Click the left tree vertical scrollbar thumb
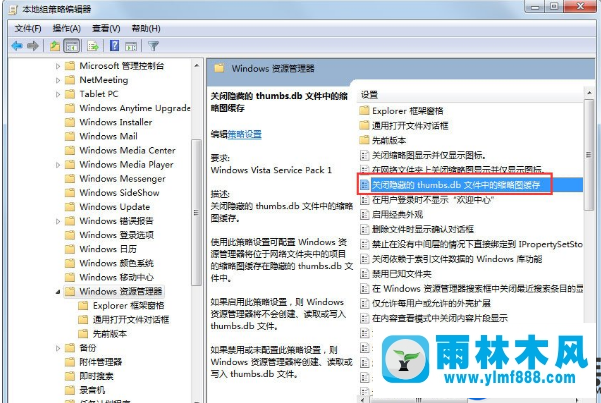The width and height of the screenshot is (601, 403). 196,212
